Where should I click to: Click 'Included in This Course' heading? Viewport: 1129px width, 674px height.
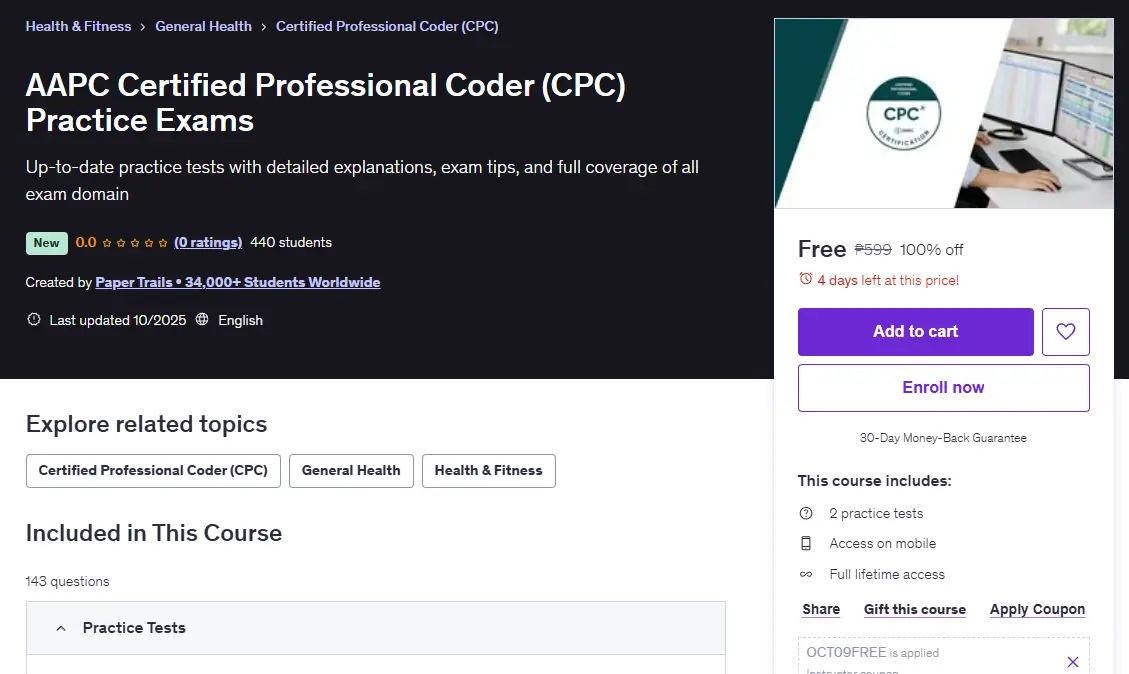tap(154, 533)
